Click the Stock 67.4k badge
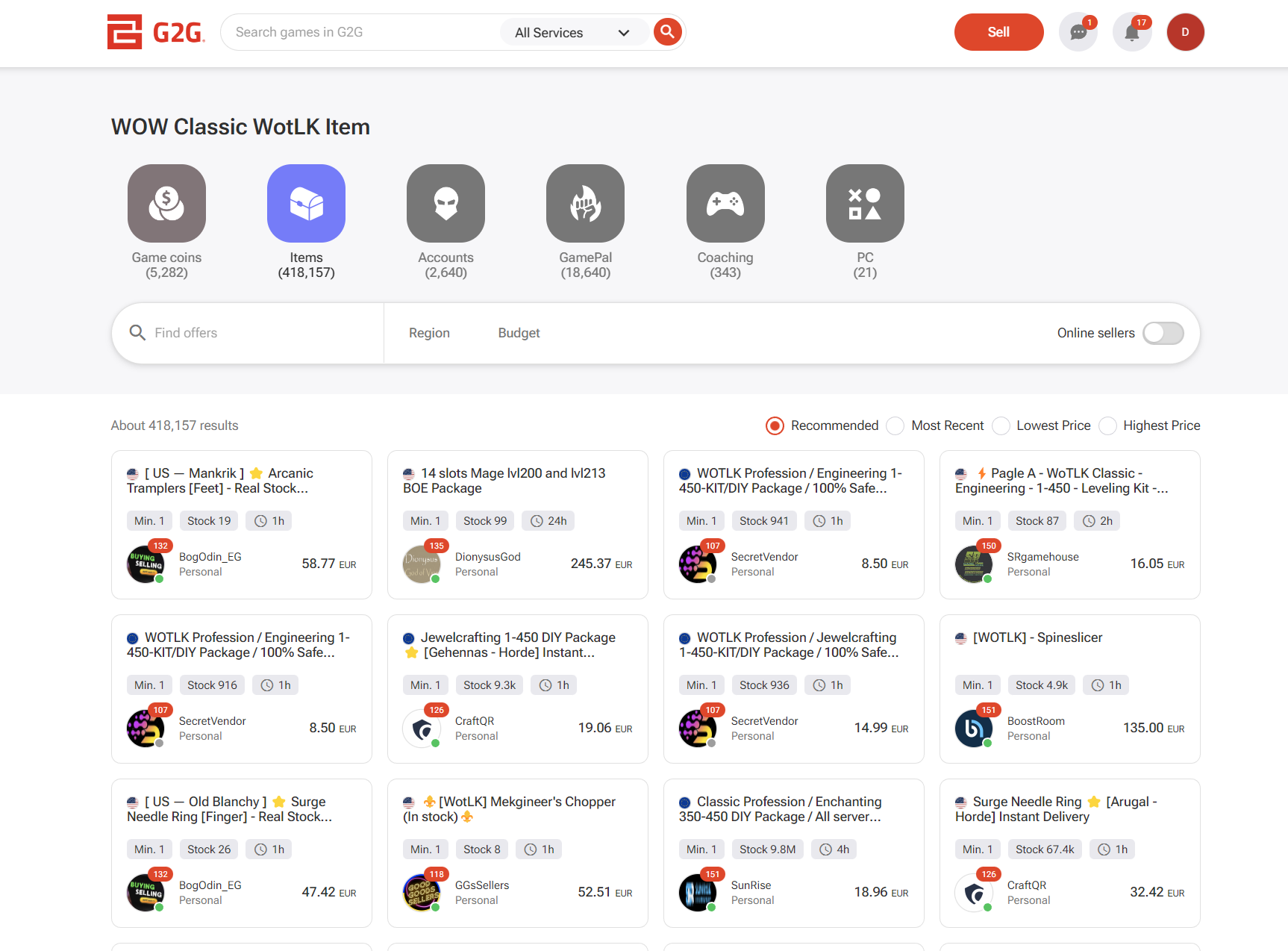Viewport: 1288px width, 951px height. coord(1045,849)
